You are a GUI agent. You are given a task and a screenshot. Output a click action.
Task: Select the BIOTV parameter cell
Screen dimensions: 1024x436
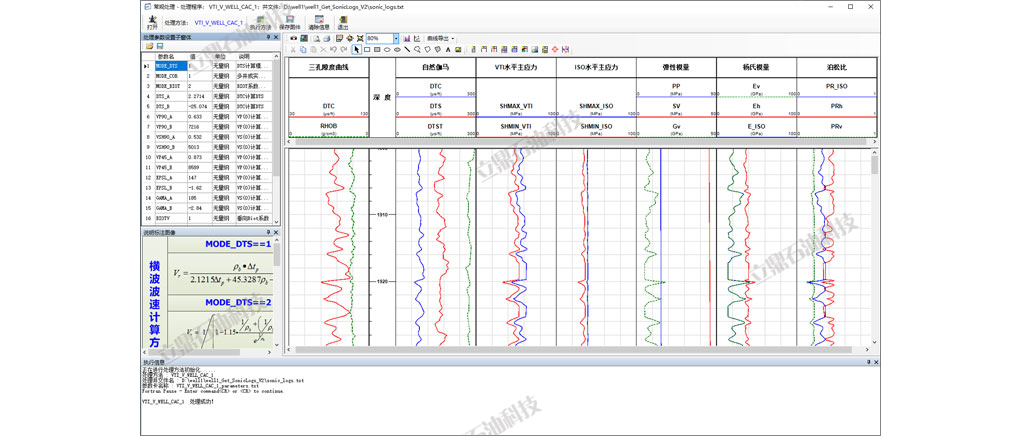pyautogui.click(x=170, y=218)
